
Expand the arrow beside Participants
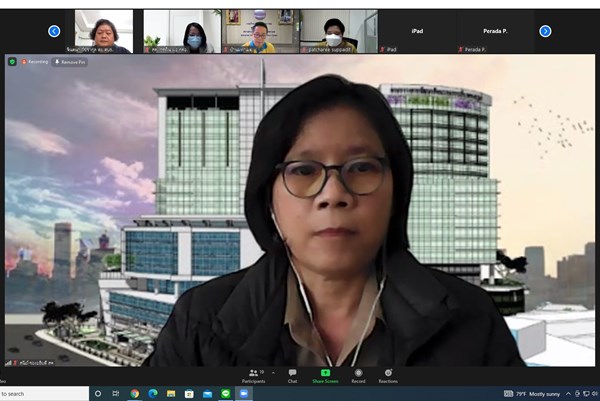click(273, 373)
